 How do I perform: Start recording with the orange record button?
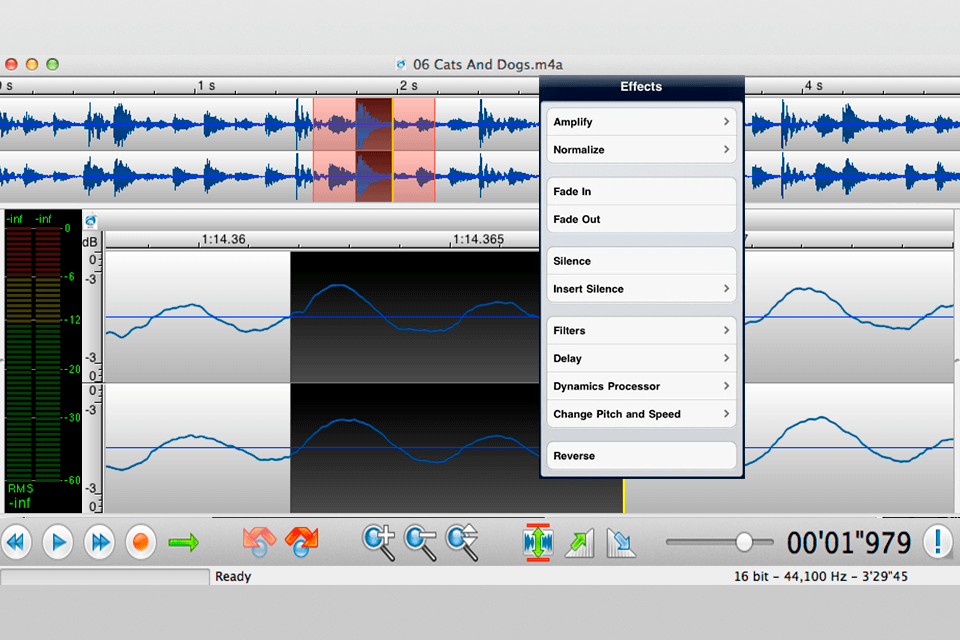coord(141,542)
